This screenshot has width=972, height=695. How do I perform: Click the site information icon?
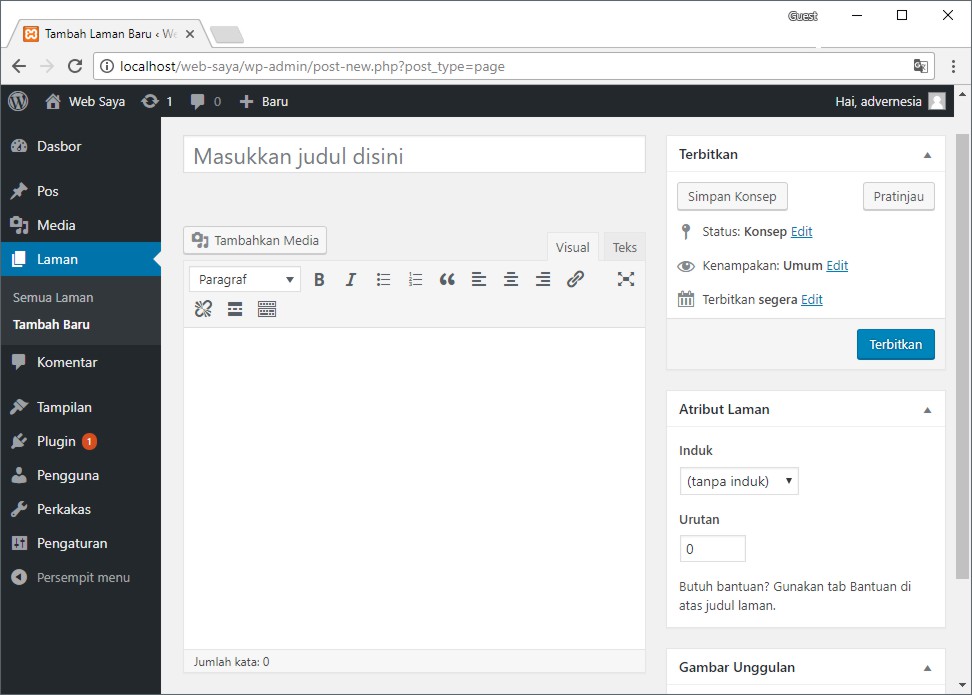point(107,66)
